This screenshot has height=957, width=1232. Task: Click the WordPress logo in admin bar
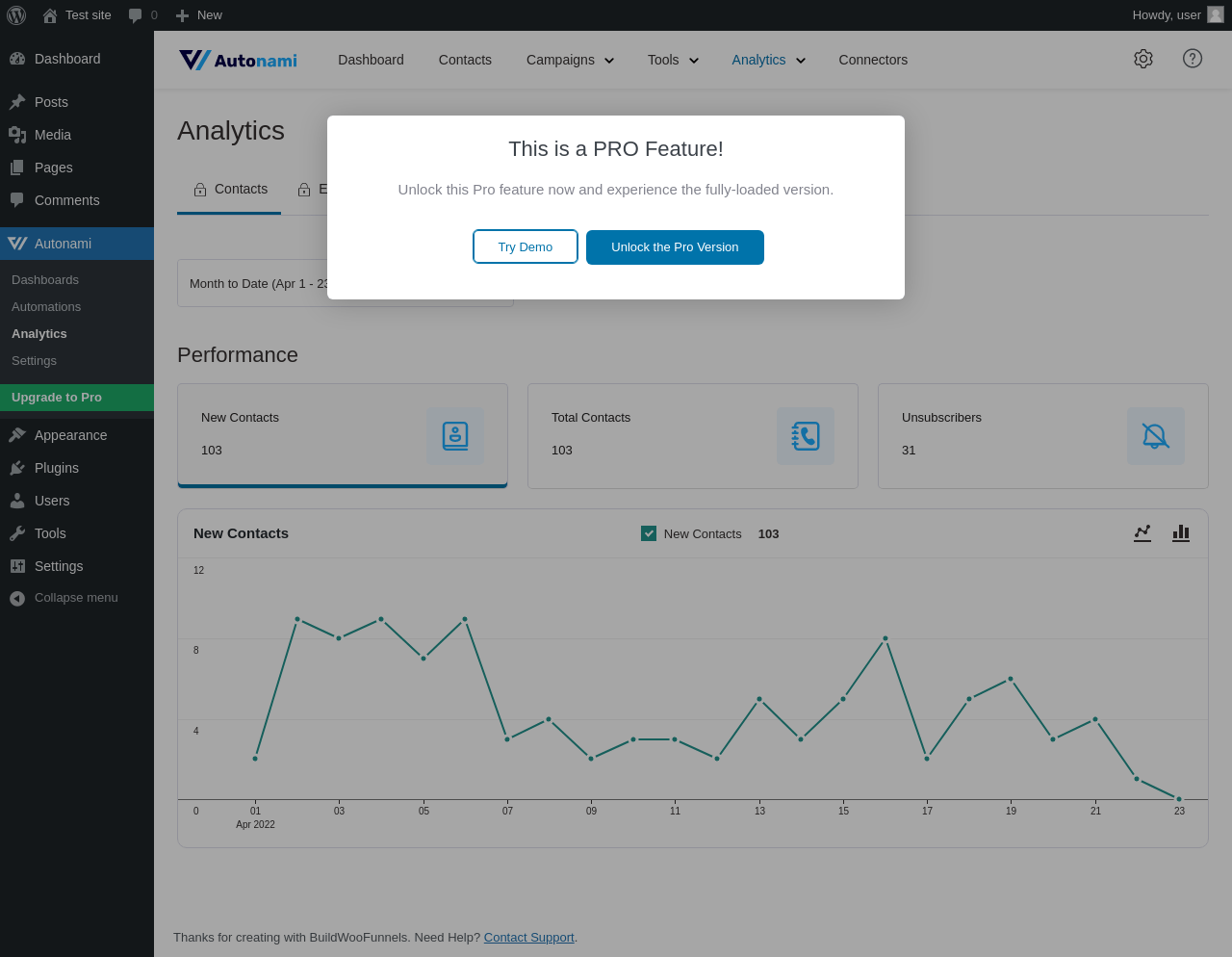click(16, 15)
